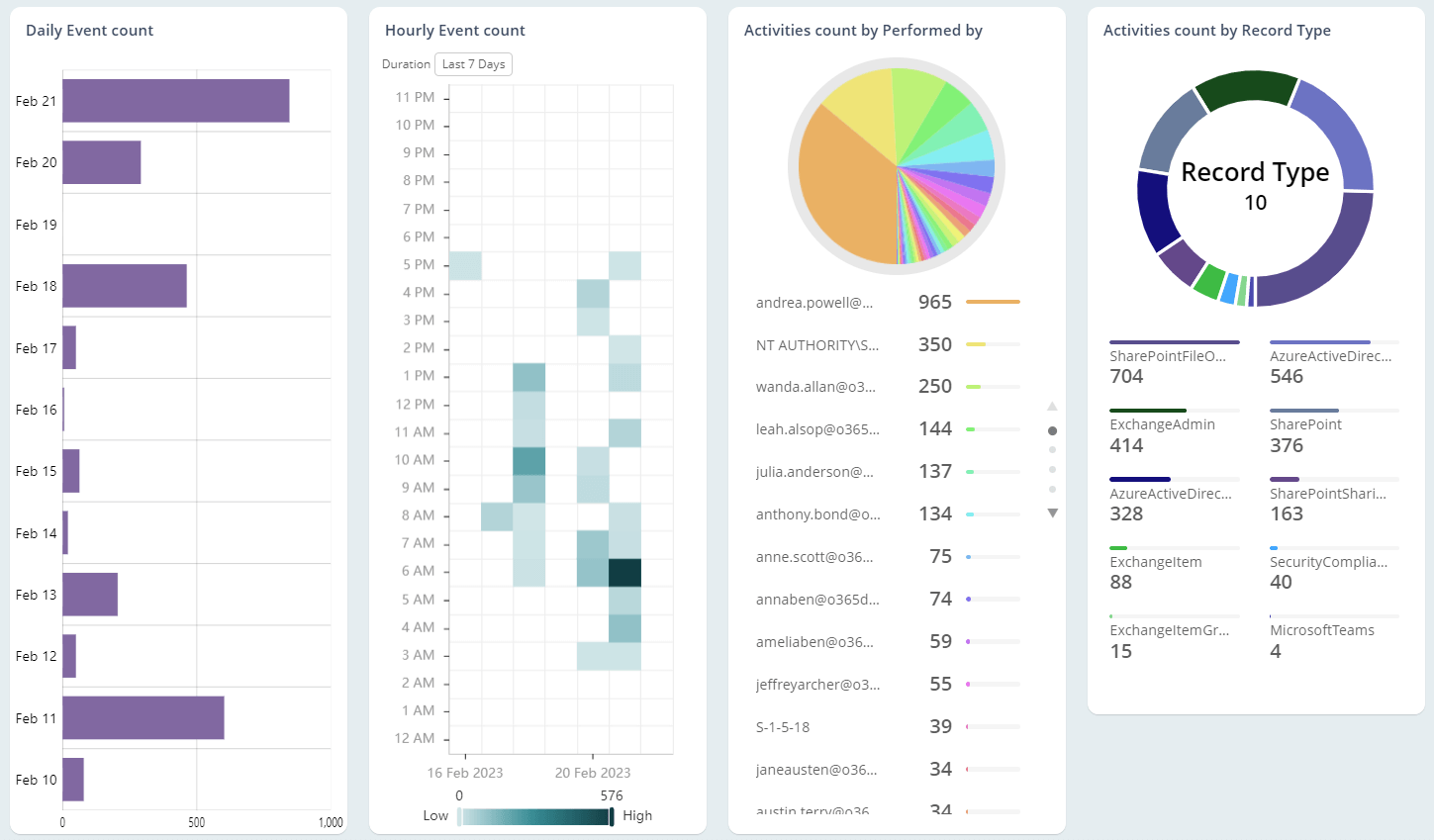Open the "Last 7 Days" duration selector
The image size is (1434, 840).
tap(473, 63)
